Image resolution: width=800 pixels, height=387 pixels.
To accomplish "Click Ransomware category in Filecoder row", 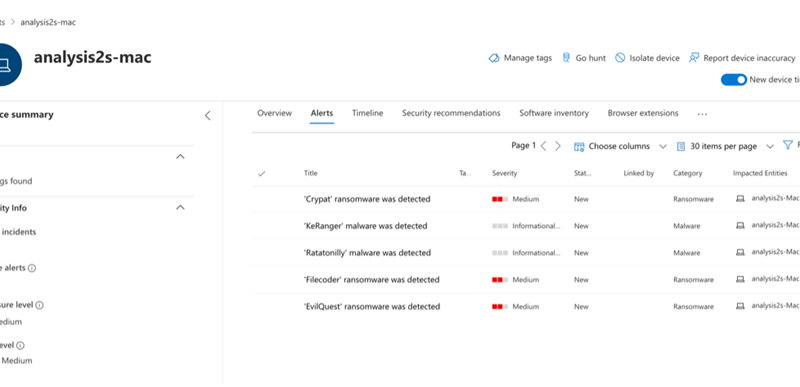I will pyautogui.click(x=693, y=280).
